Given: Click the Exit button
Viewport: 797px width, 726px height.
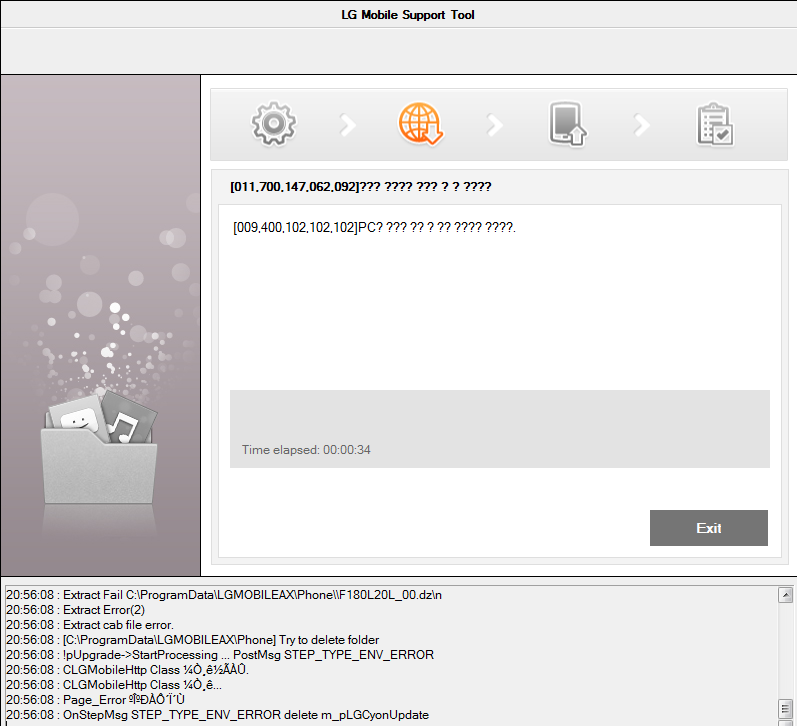Looking at the screenshot, I should point(709,528).
